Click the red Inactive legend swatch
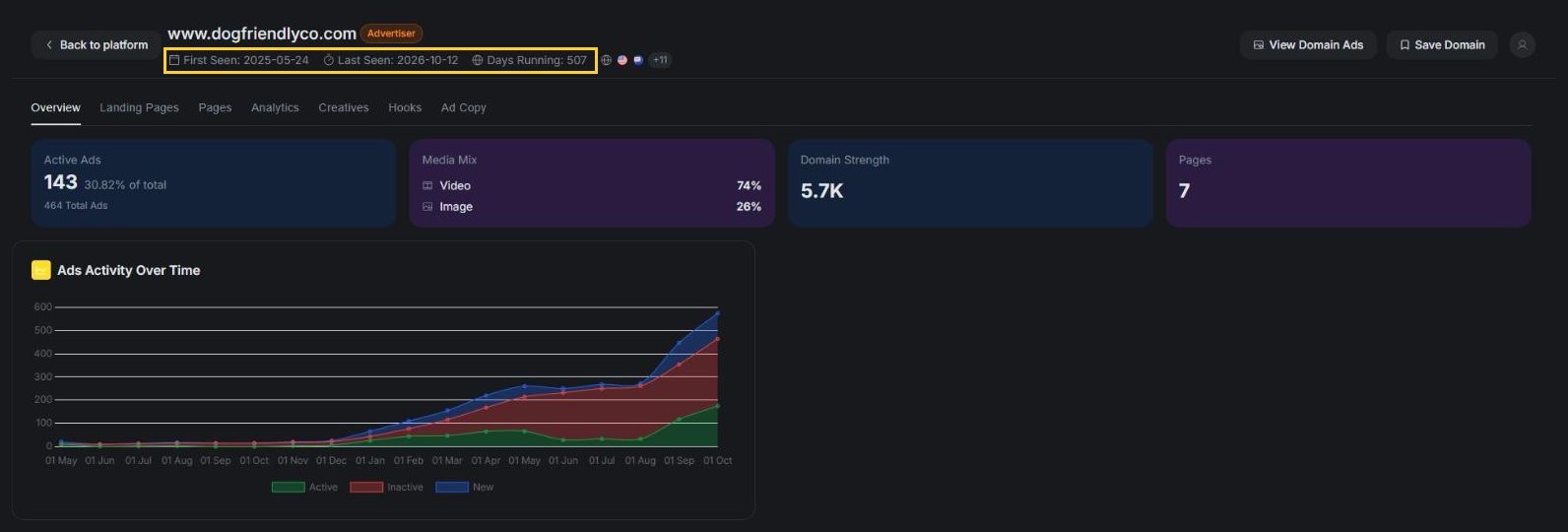This screenshot has width=1568, height=532. tap(366, 488)
